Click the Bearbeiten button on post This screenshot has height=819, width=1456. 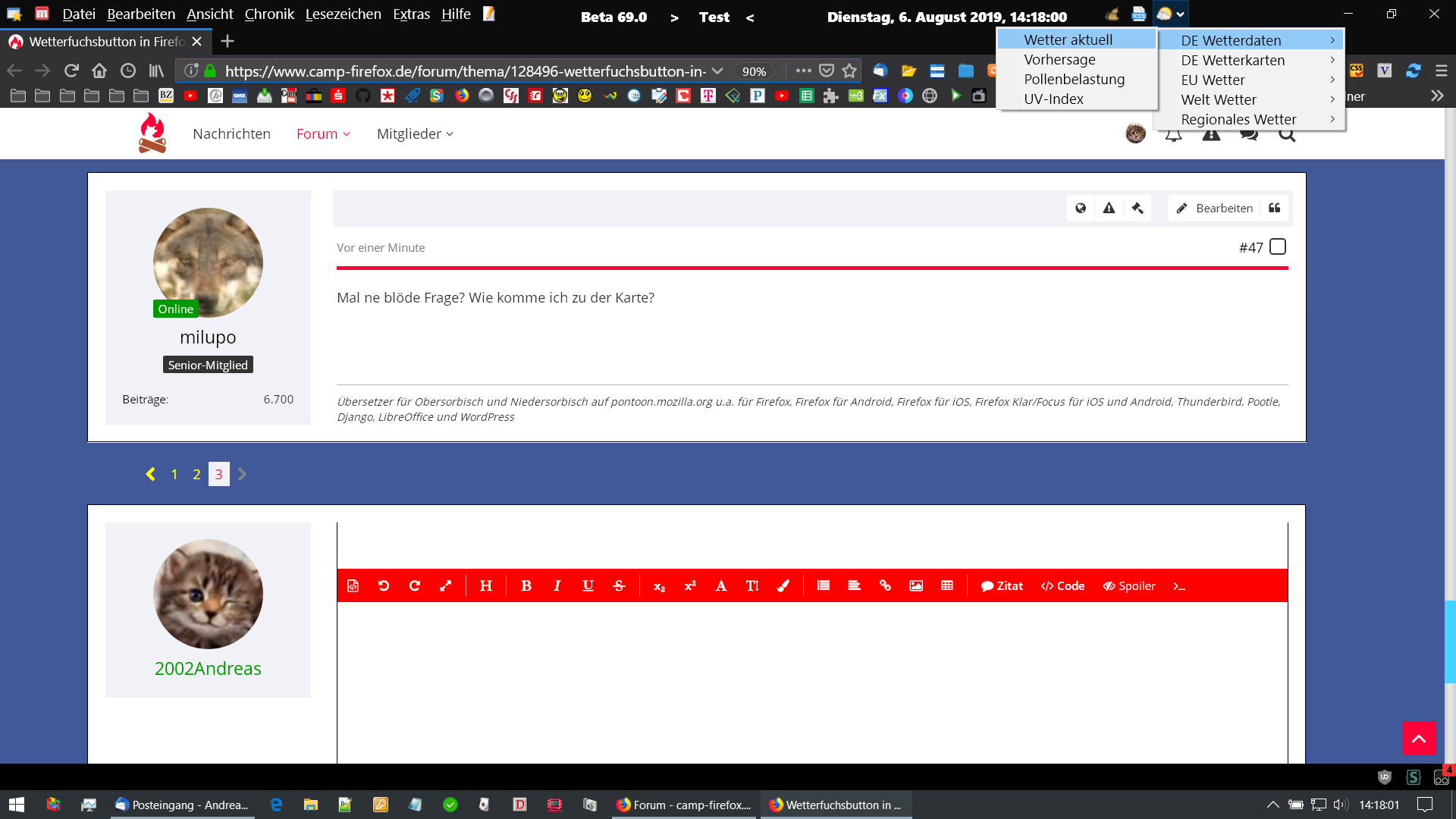point(1214,208)
